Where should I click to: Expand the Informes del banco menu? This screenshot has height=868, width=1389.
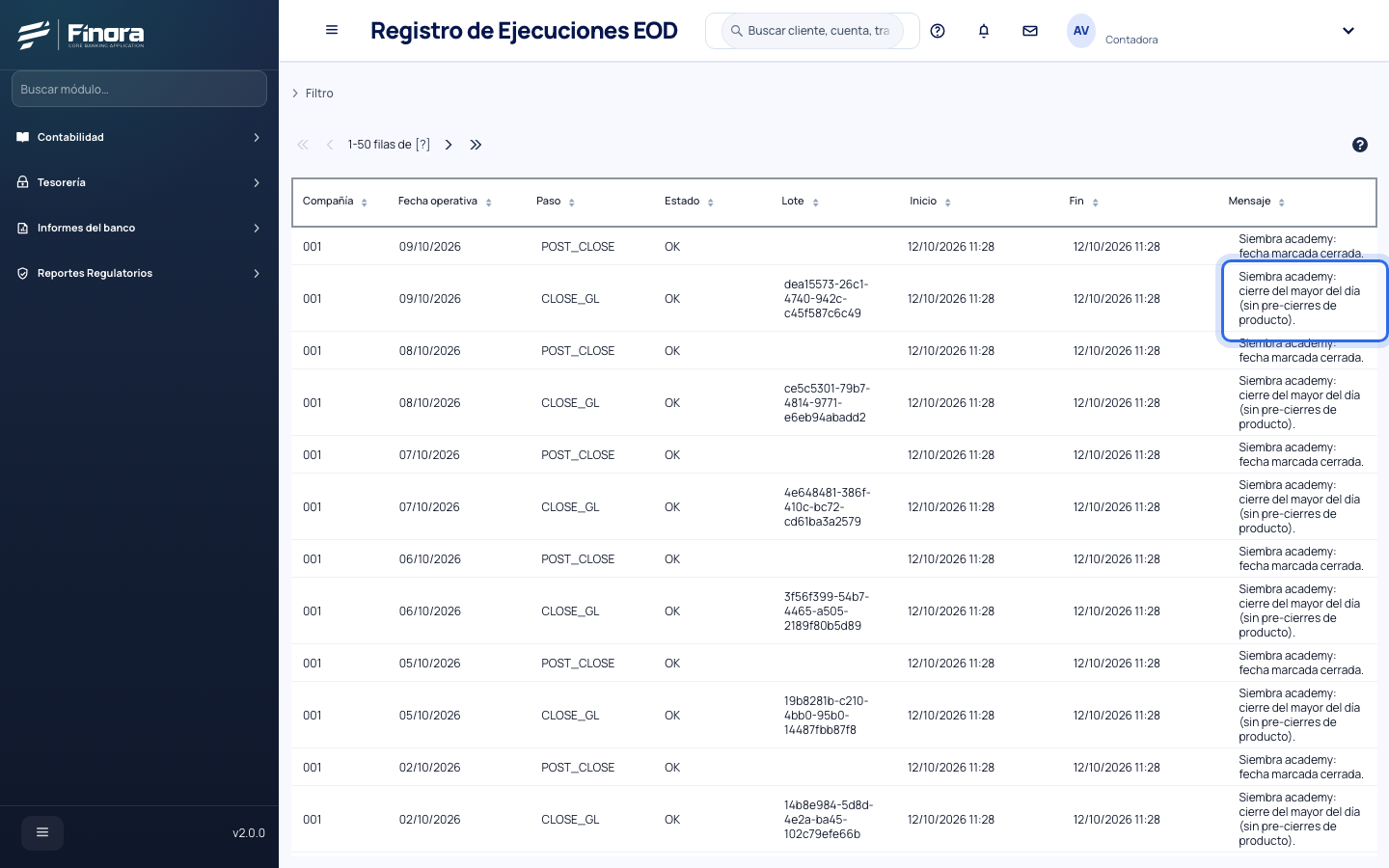[x=139, y=228]
